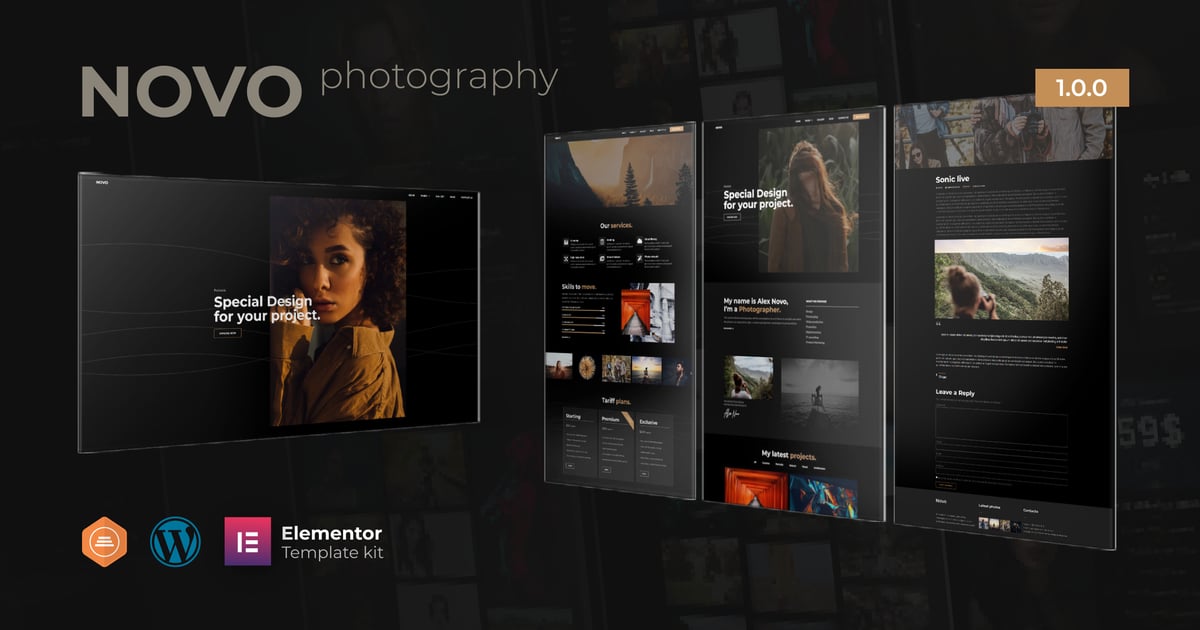Image resolution: width=1200 pixels, height=630 pixels.
Task: Click the orange hexagon badge icon
Action: (x=105, y=542)
